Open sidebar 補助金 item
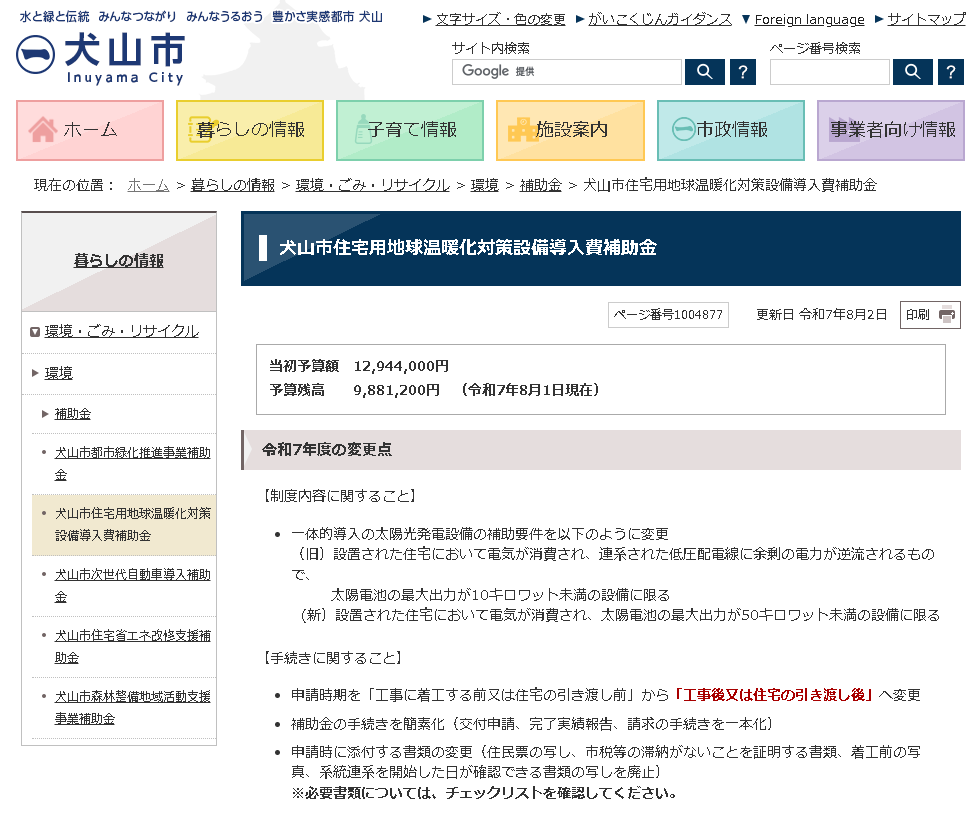Image resolution: width=978 pixels, height=820 pixels. tap(72, 413)
